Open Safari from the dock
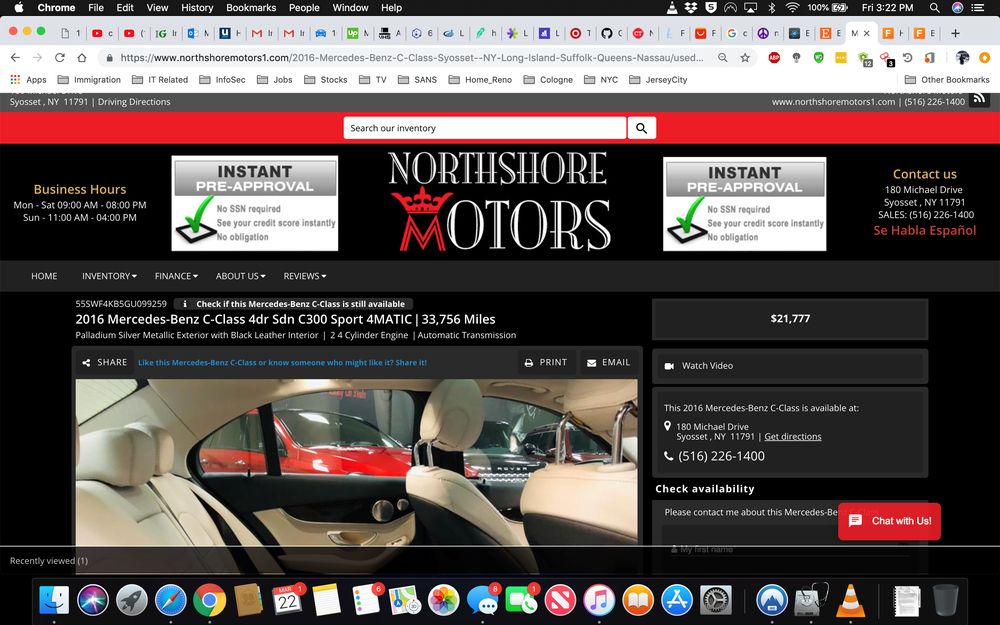 coord(170,599)
